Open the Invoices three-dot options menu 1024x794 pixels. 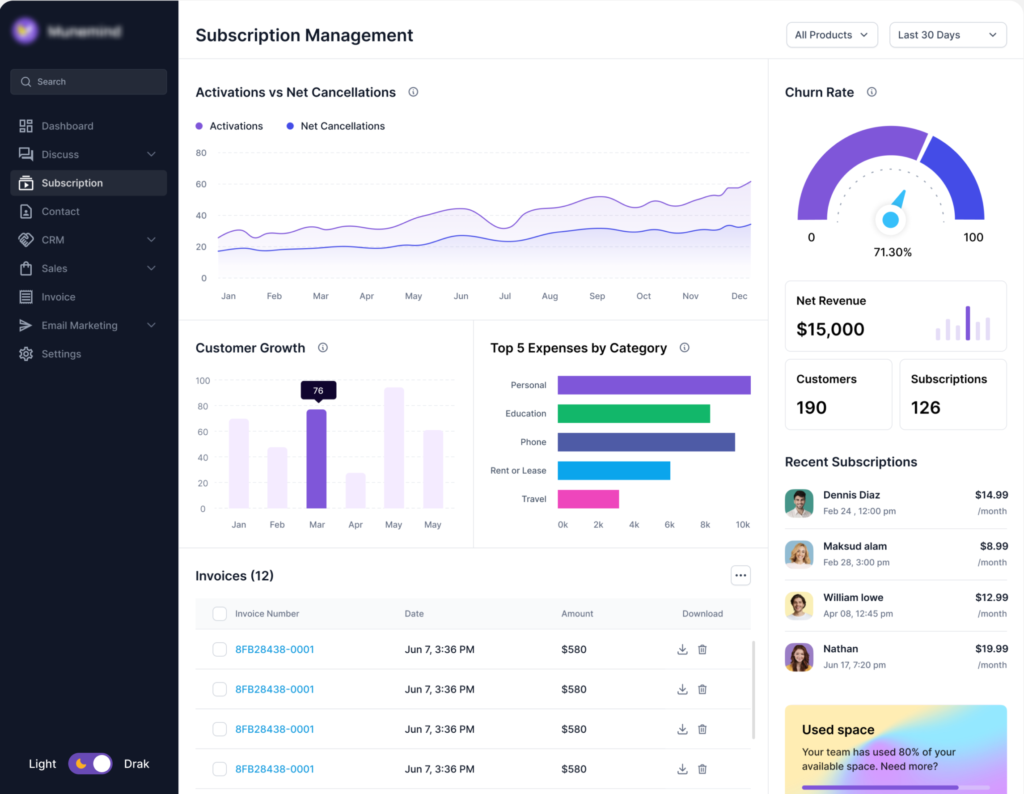(740, 575)
